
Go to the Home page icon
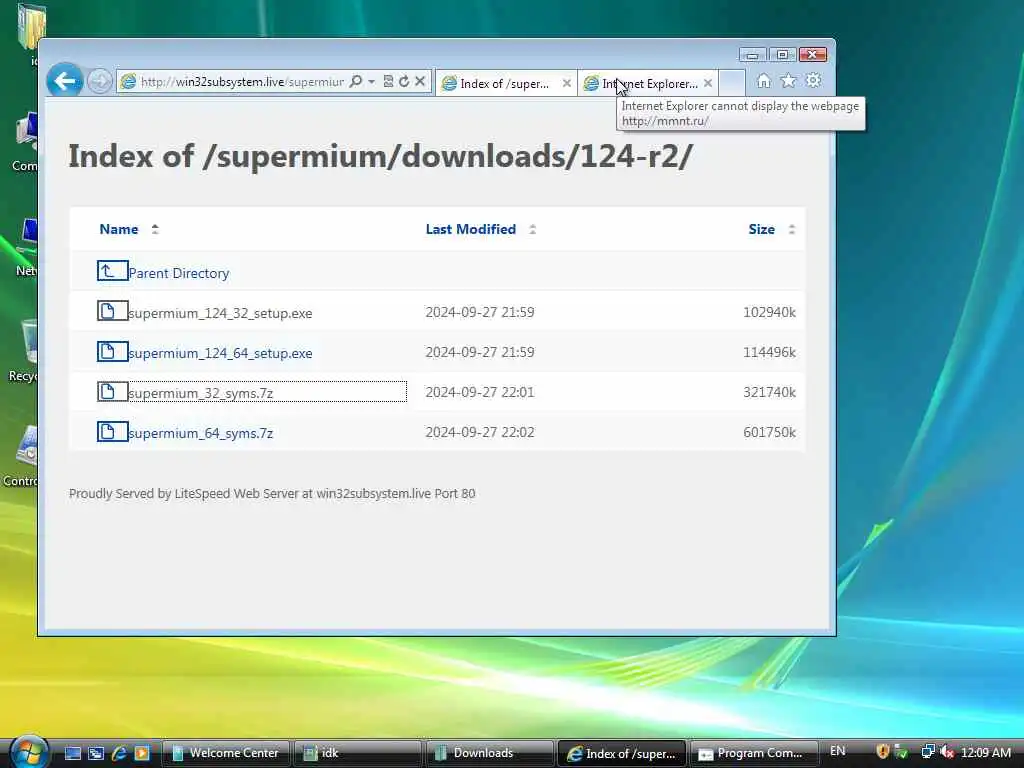click(x=763, y=81)
